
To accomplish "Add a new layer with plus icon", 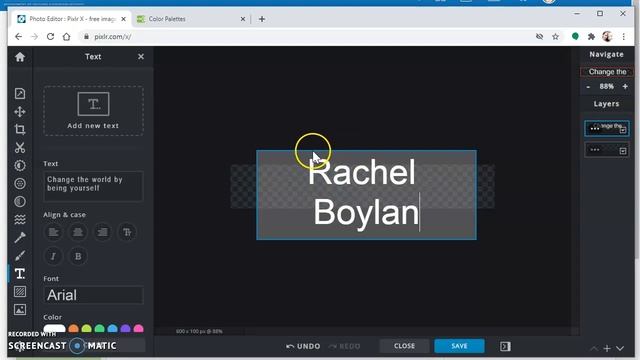I will (x=607, y=348).
